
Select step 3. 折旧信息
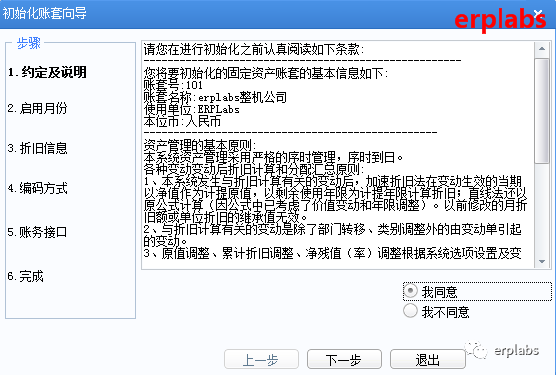pos(37,148)
